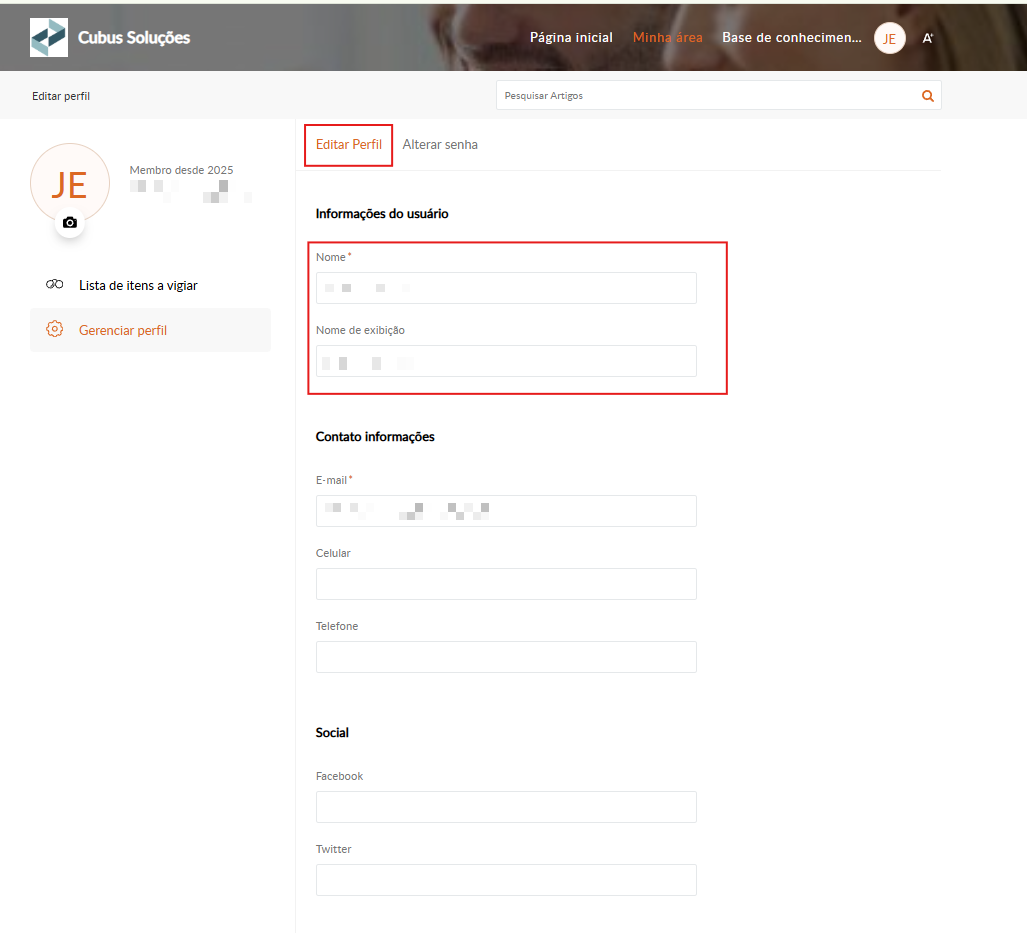Click the Cubus Soluções logo icon

pyautogui.click(x=49, y=37)
